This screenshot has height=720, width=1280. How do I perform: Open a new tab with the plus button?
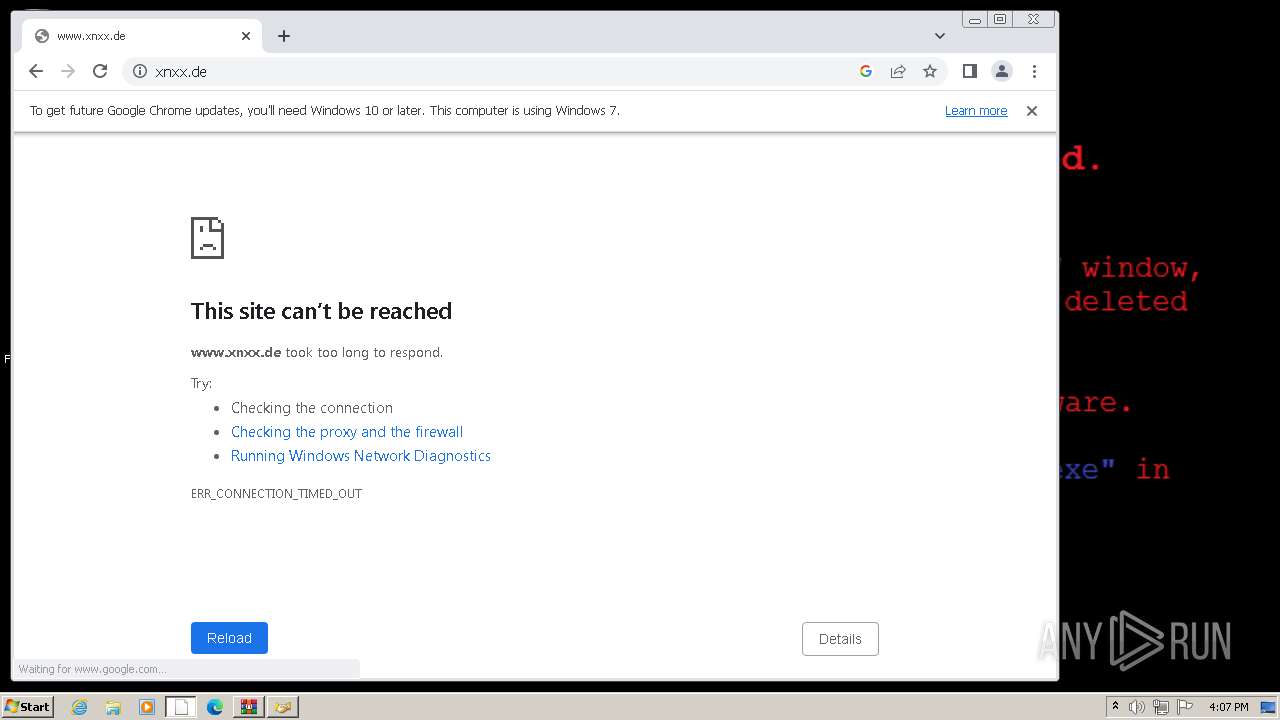[284, 36]
